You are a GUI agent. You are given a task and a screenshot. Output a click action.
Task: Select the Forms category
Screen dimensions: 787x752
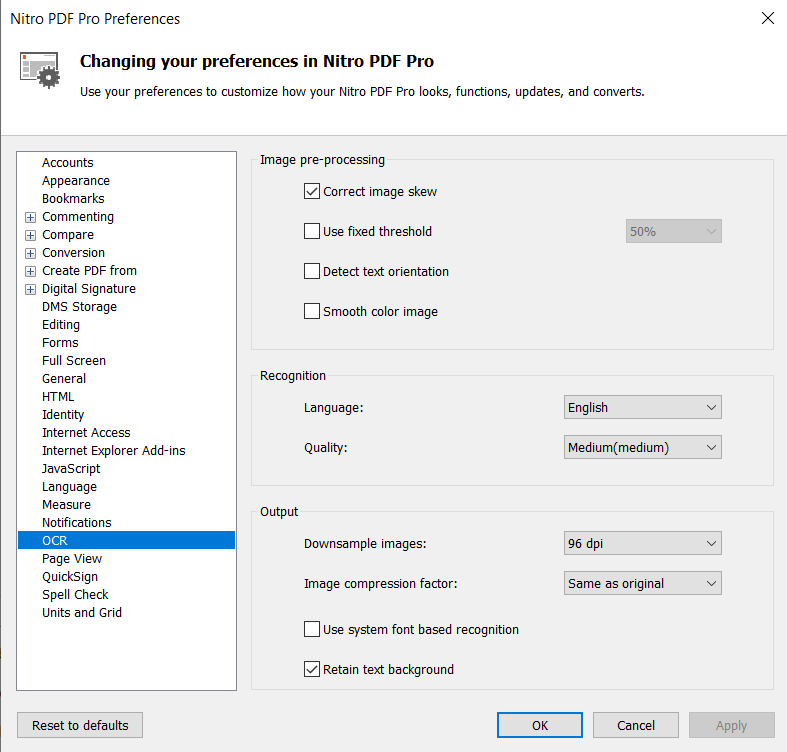pyautogui.click(x=60, y=343)
